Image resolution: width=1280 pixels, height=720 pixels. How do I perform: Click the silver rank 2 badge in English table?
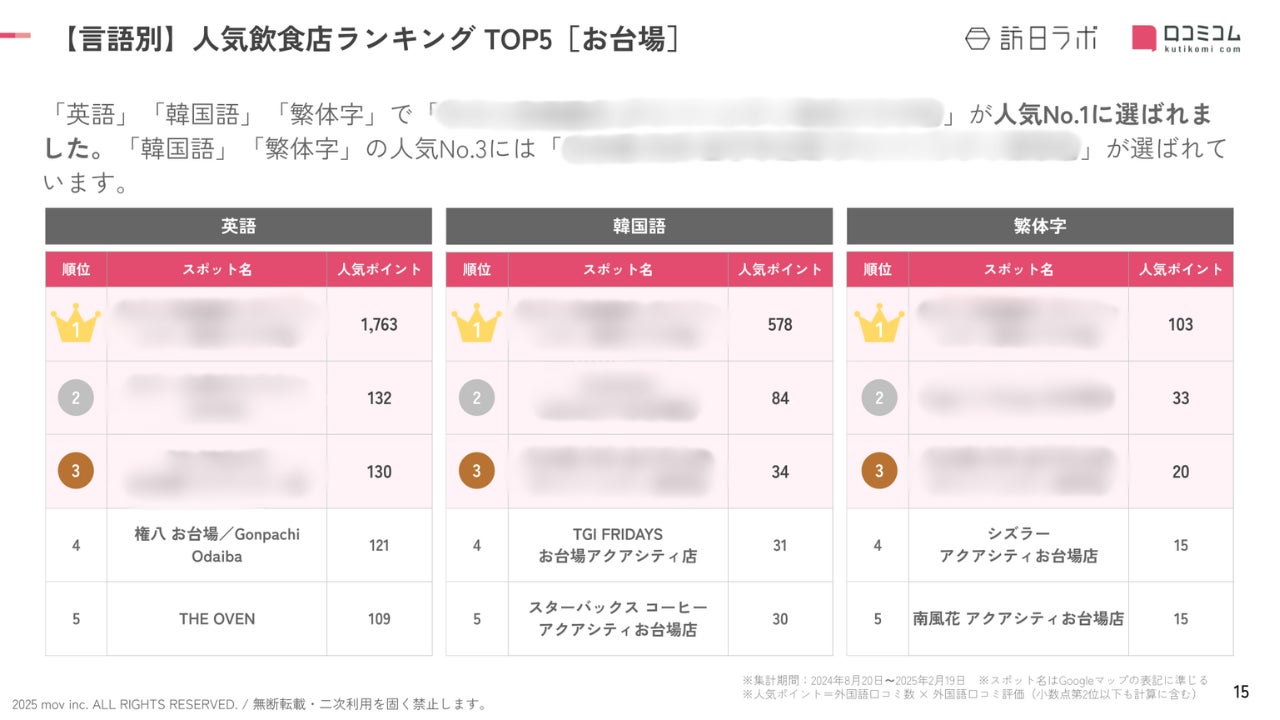(76, 398)
